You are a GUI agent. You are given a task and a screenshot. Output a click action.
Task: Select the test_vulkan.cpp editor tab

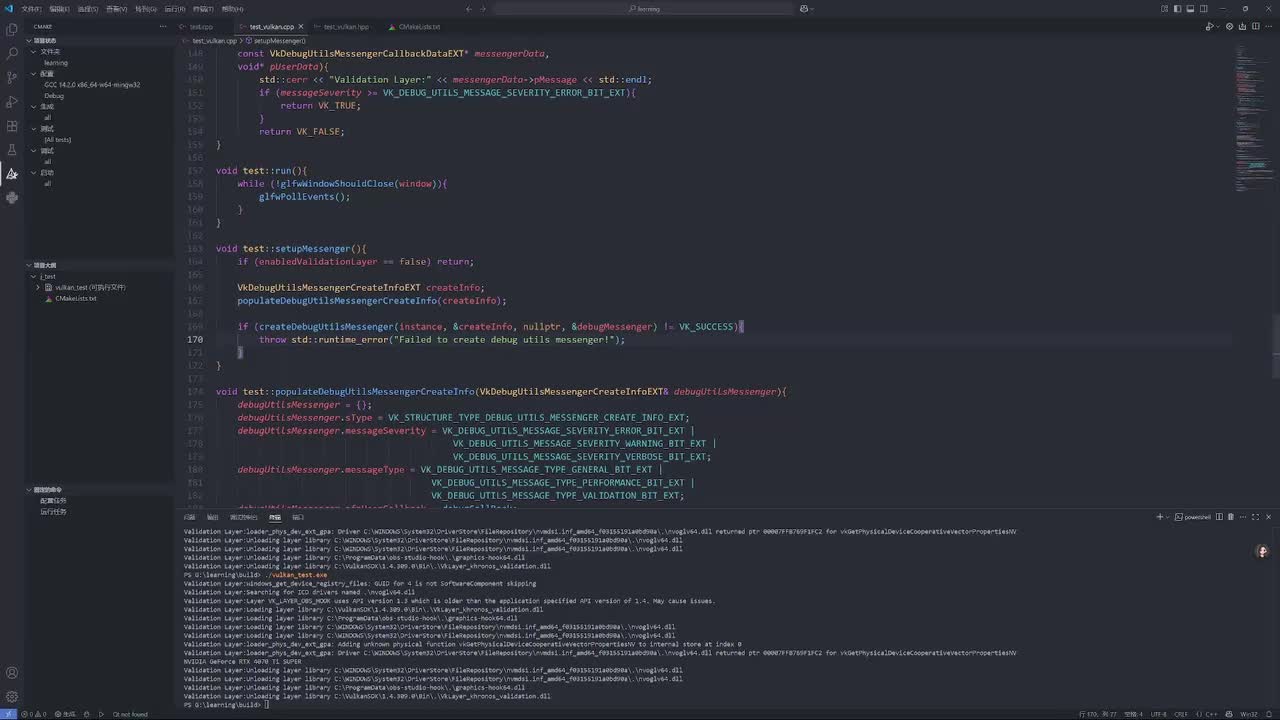click(x=272, y=27)
